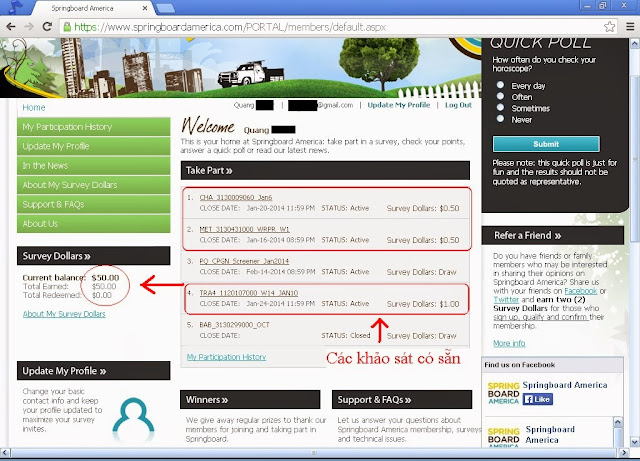The width and height of the screenshot is (640, 461).
Task: Open In the News menu item
Action: [x=93, y=165]
